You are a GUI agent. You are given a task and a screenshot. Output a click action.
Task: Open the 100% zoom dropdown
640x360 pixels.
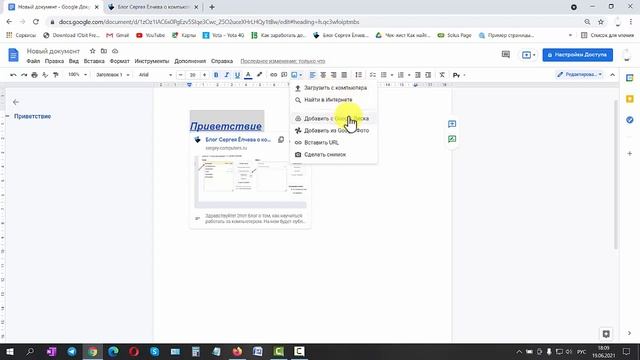[x=78, y=75]
